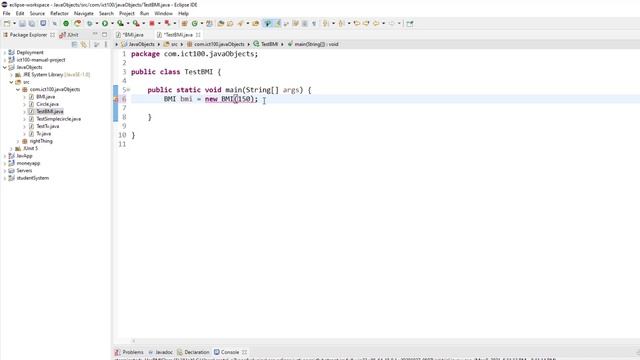The width and height of the screenshot is (640, 360).
Task: Click the Back navigation arrow icon
Action: pos(376,24)
